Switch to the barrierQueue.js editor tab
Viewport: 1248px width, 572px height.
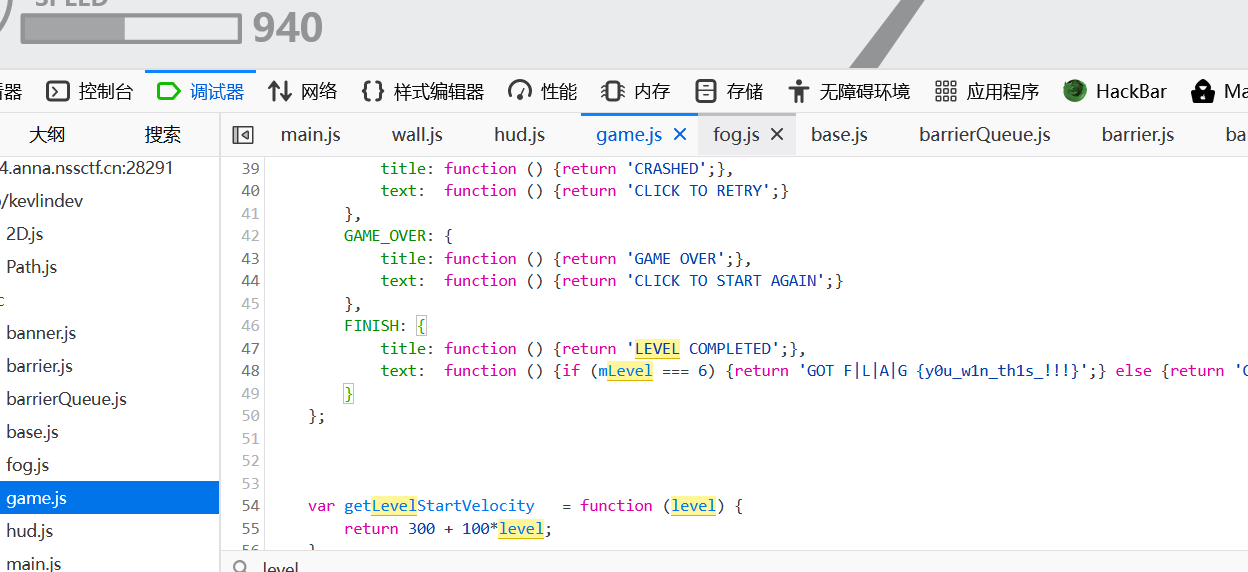(x=984, y=135)
